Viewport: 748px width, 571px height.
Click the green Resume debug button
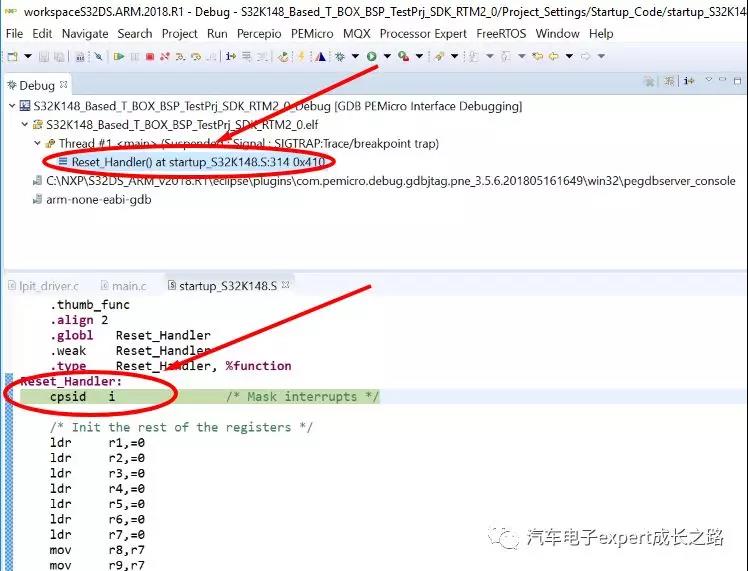(118, 57)
